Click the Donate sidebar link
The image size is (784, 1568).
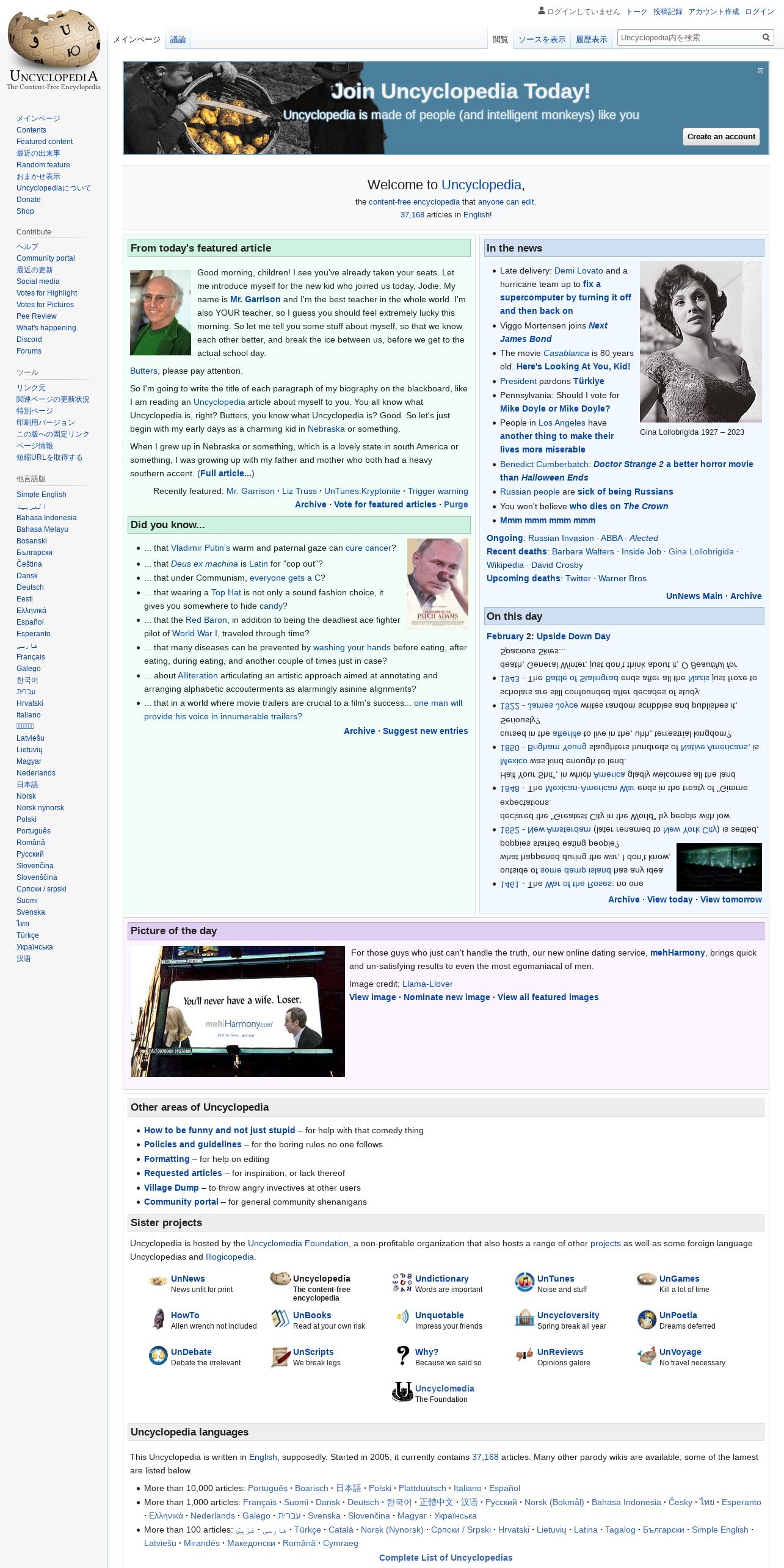point(29,200)
